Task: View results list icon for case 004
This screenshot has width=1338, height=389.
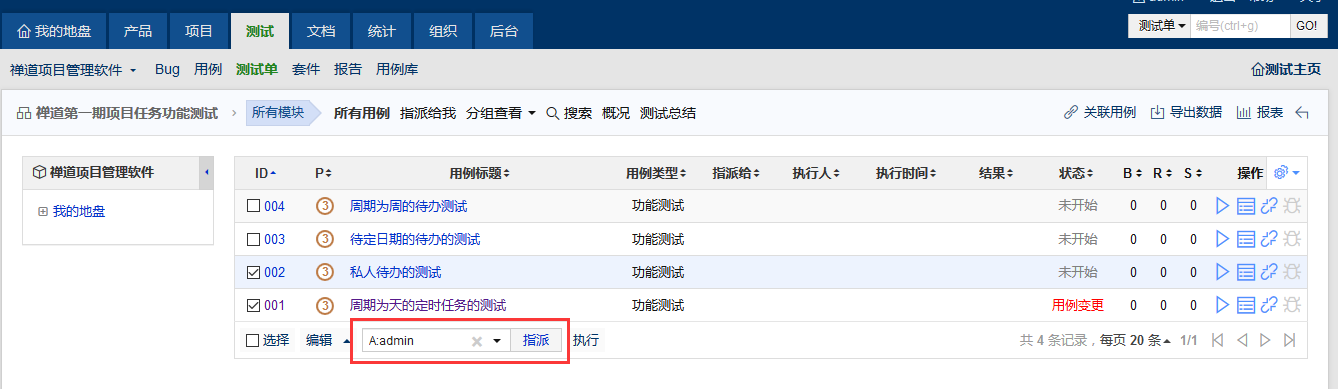Action: coord(1246,206)
